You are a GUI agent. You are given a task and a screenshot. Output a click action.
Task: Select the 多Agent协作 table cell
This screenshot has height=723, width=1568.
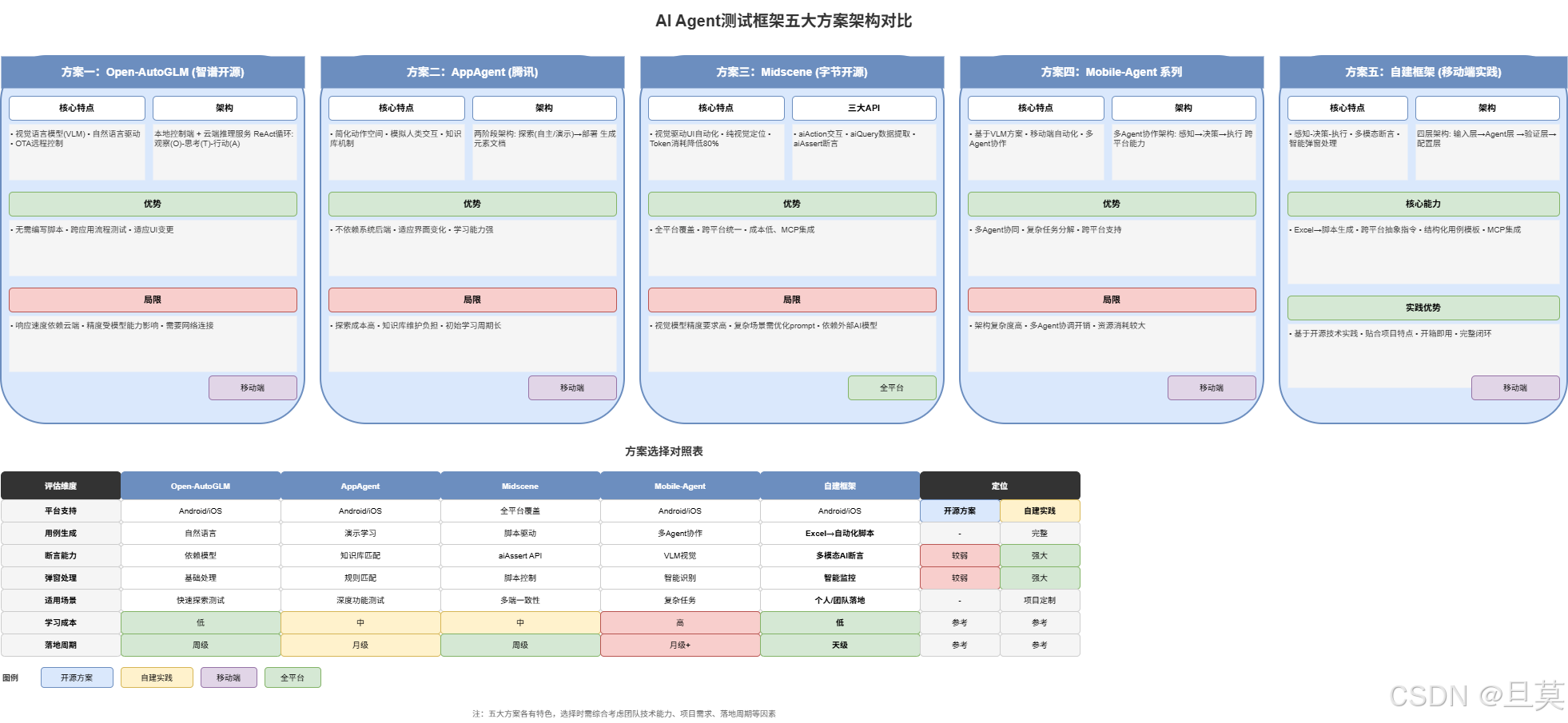[680, 533]
